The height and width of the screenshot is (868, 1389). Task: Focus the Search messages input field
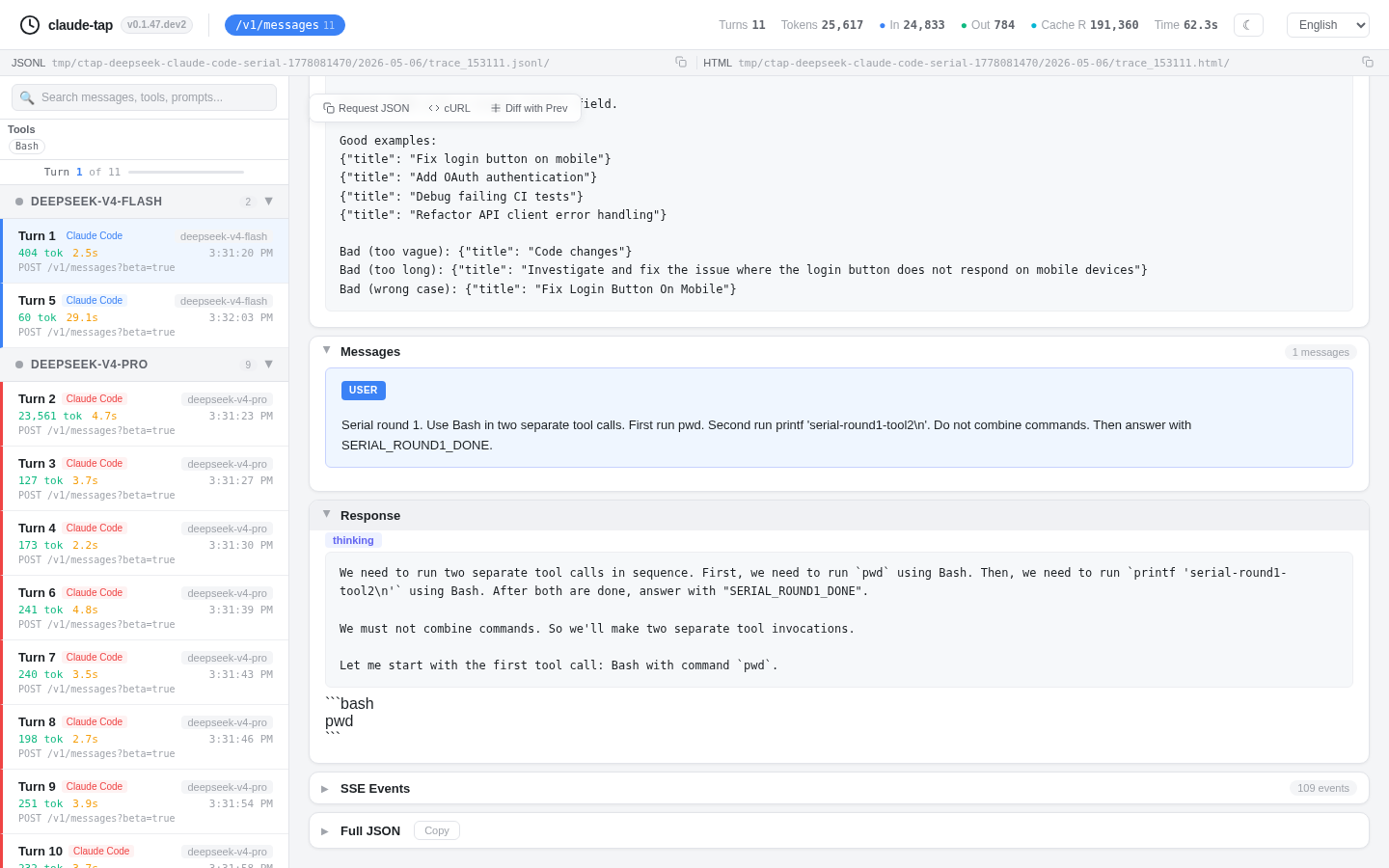(x=144, y=97)
